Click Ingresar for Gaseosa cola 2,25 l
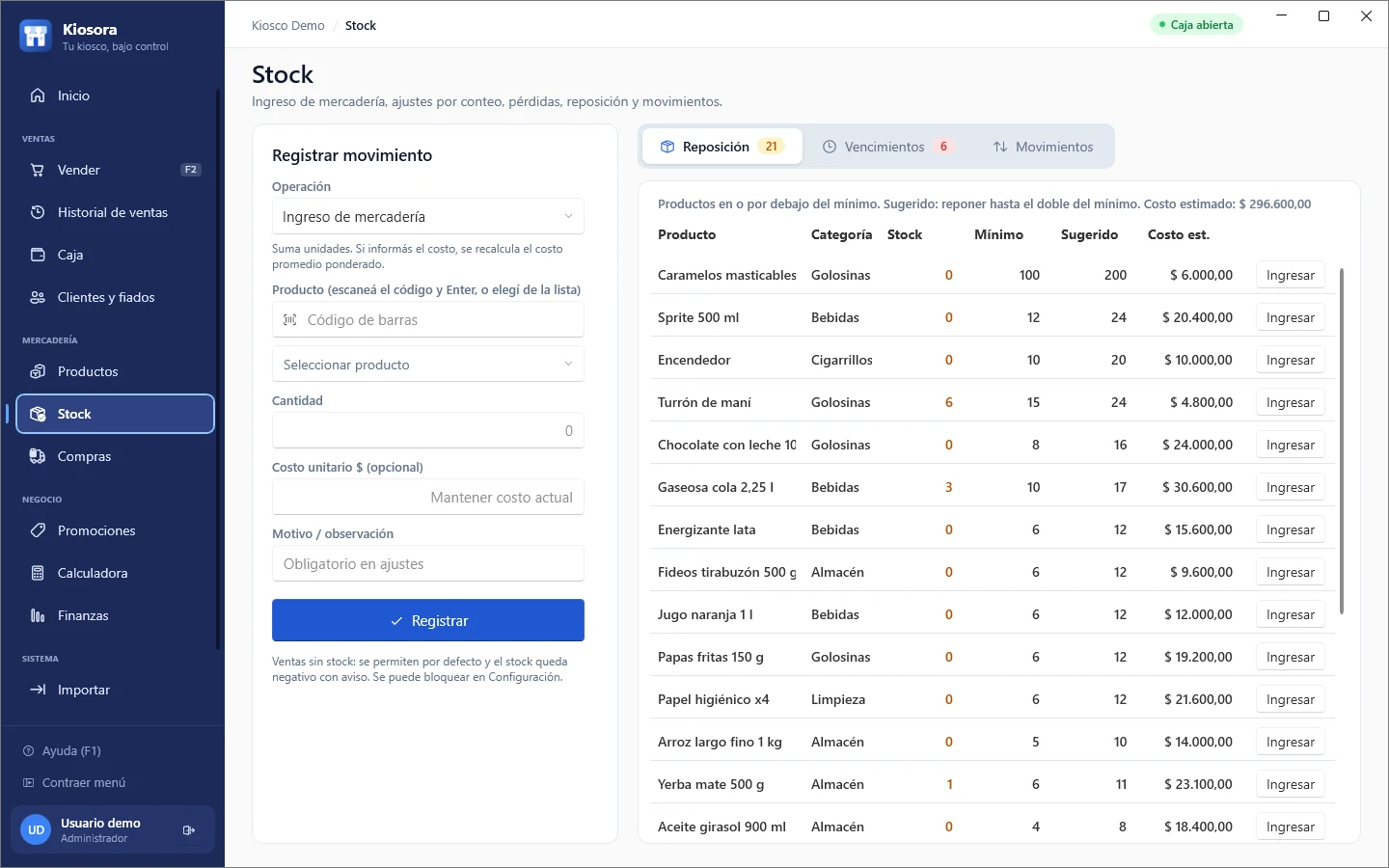 click(1291, 487)
